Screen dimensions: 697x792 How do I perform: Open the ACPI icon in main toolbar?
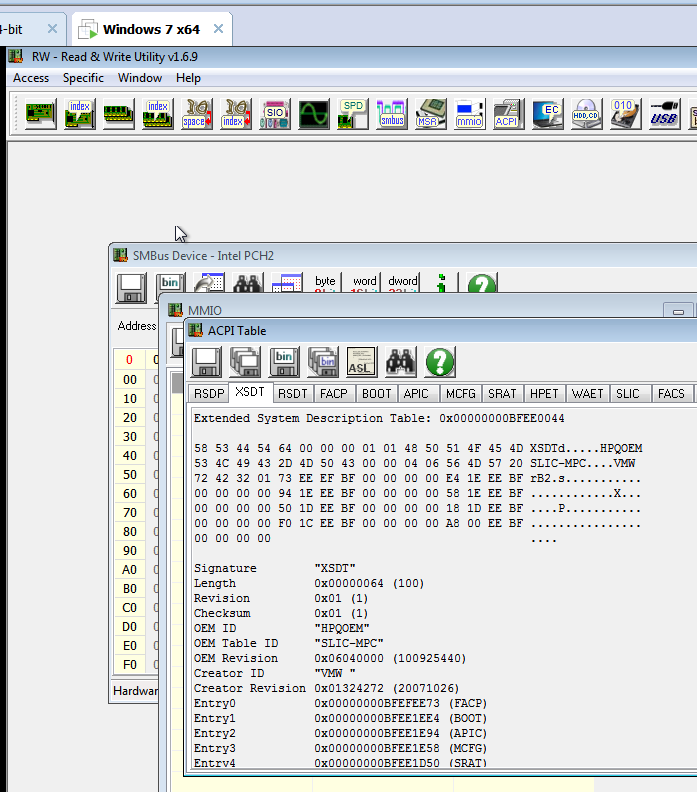click(x=509, y=114)
